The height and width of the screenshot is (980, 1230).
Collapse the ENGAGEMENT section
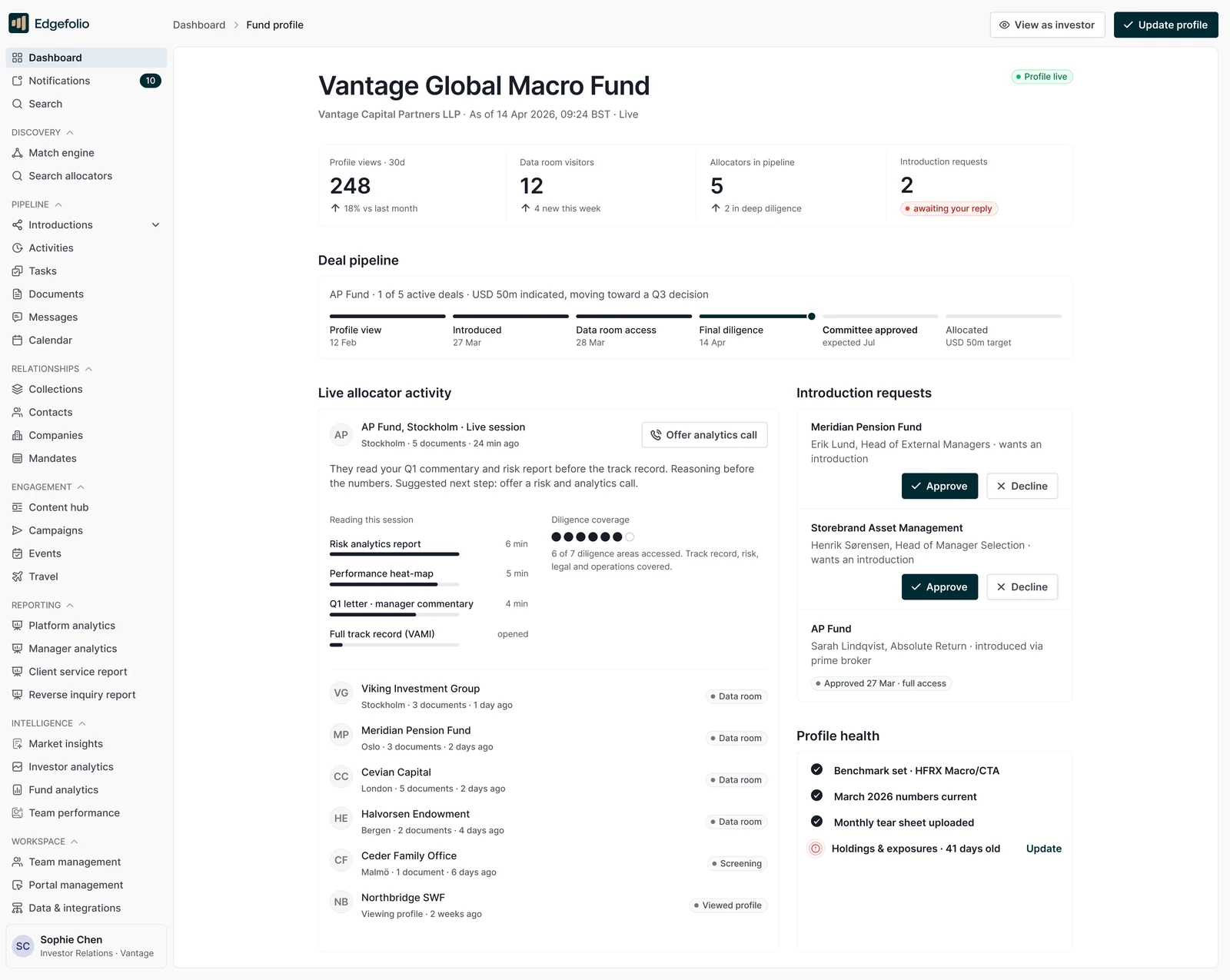(x=81, y=487)
